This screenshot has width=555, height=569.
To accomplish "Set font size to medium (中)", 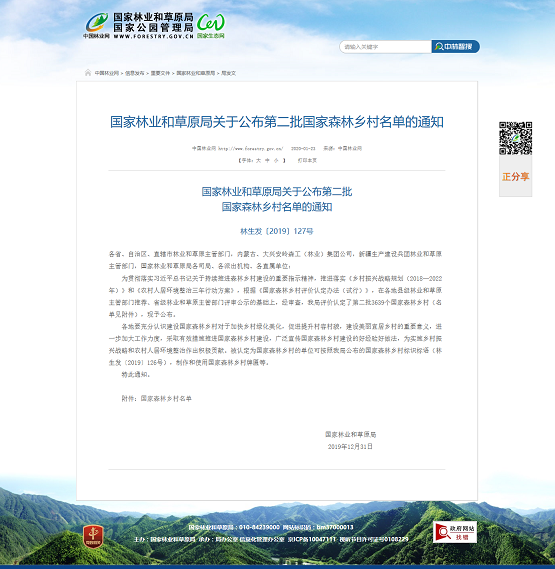I will pos(267,160).
